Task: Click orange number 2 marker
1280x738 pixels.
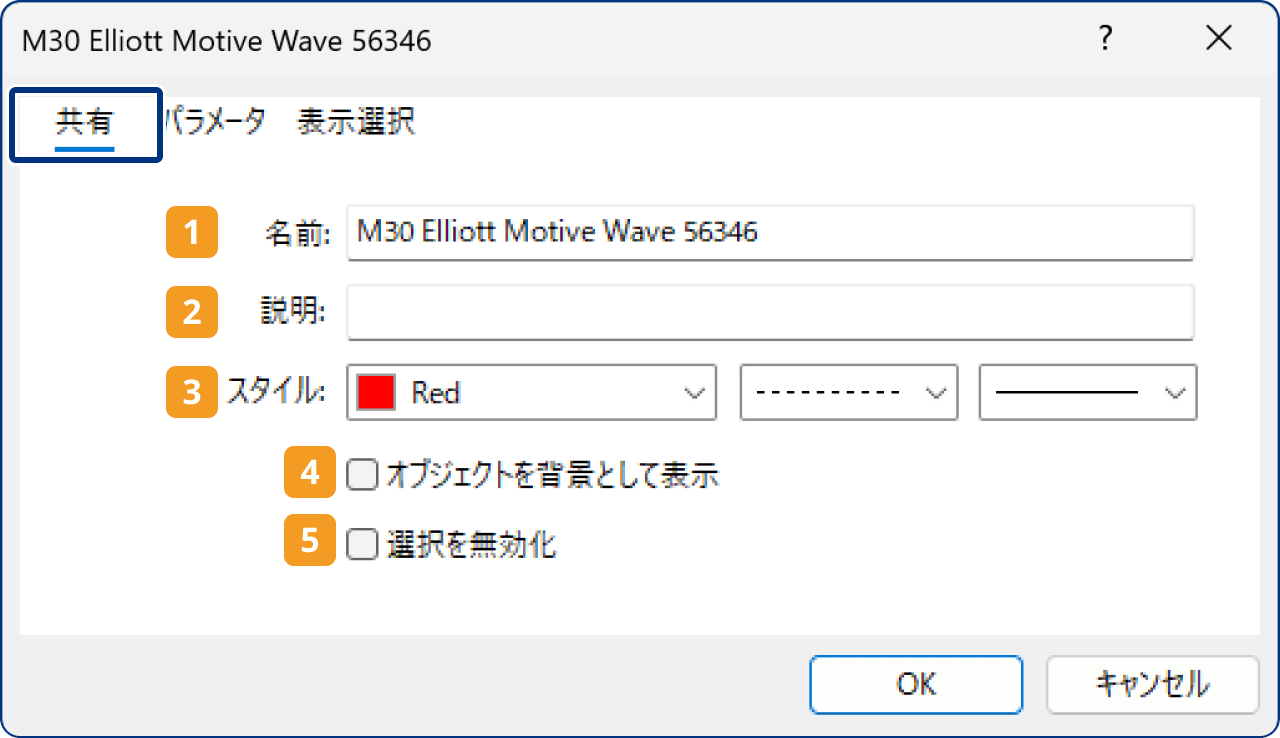Action: [191, 312]
